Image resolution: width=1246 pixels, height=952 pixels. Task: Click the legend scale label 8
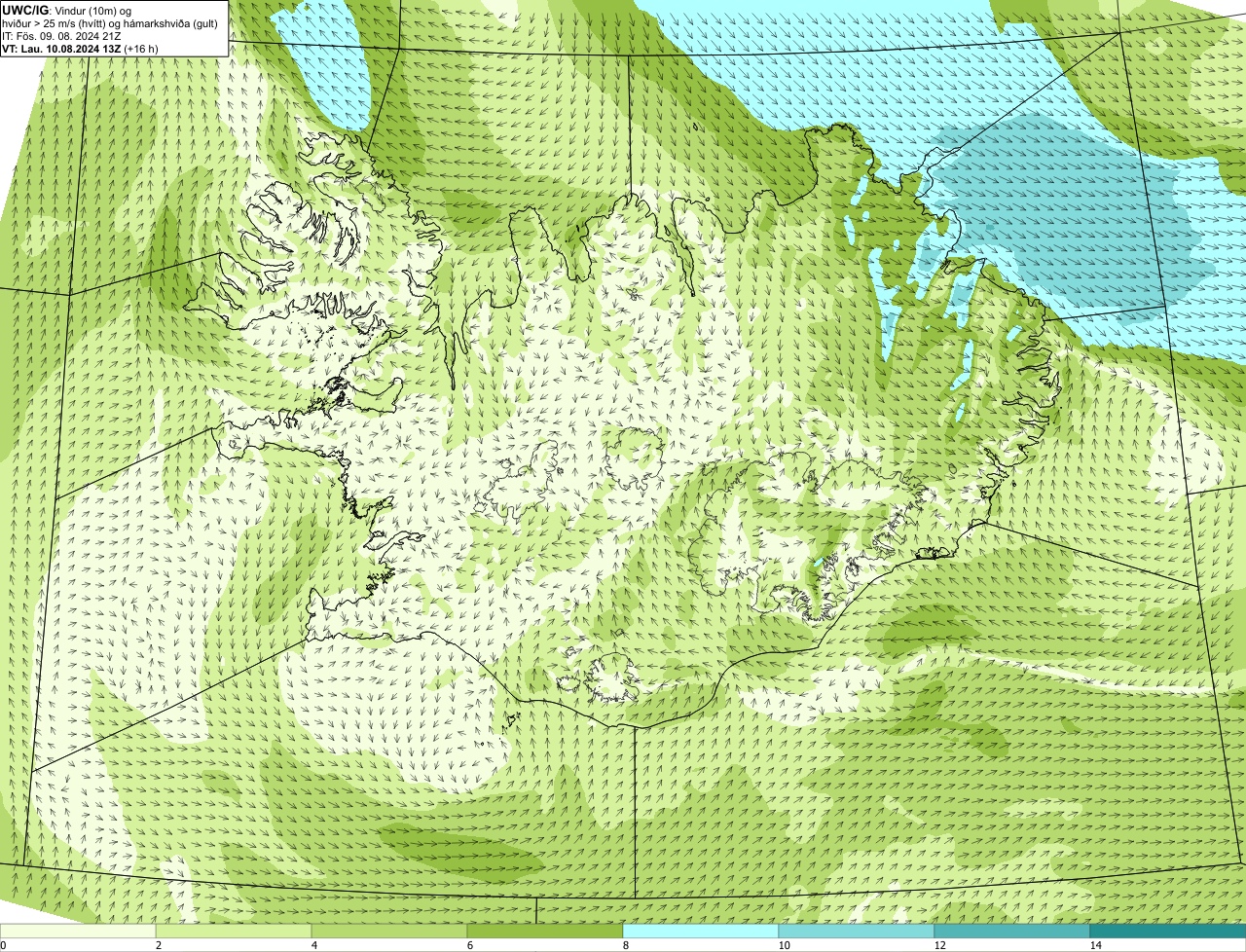click(x=624, y=945)
